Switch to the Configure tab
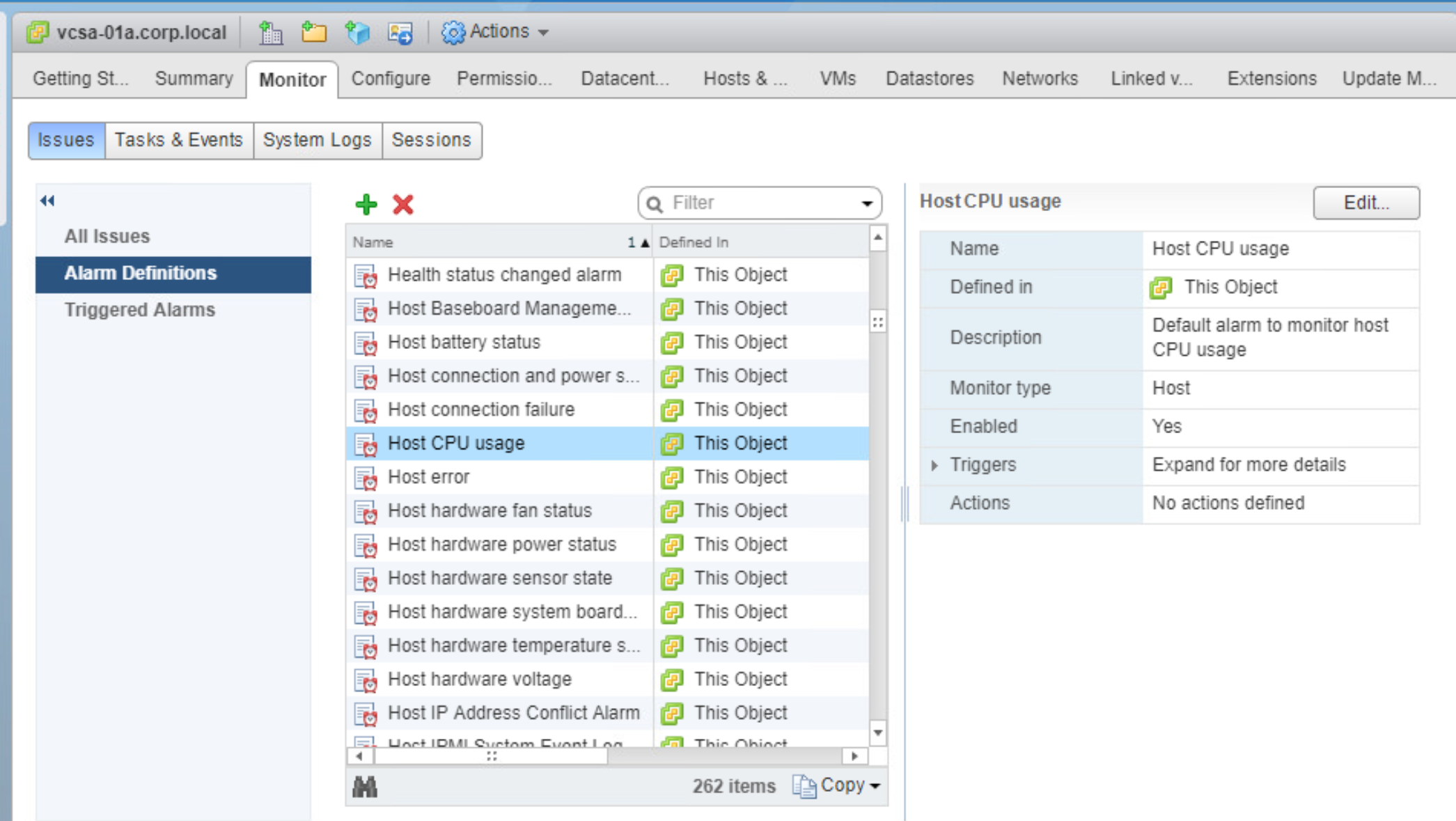1456x821 pixels. coord(390,79)
